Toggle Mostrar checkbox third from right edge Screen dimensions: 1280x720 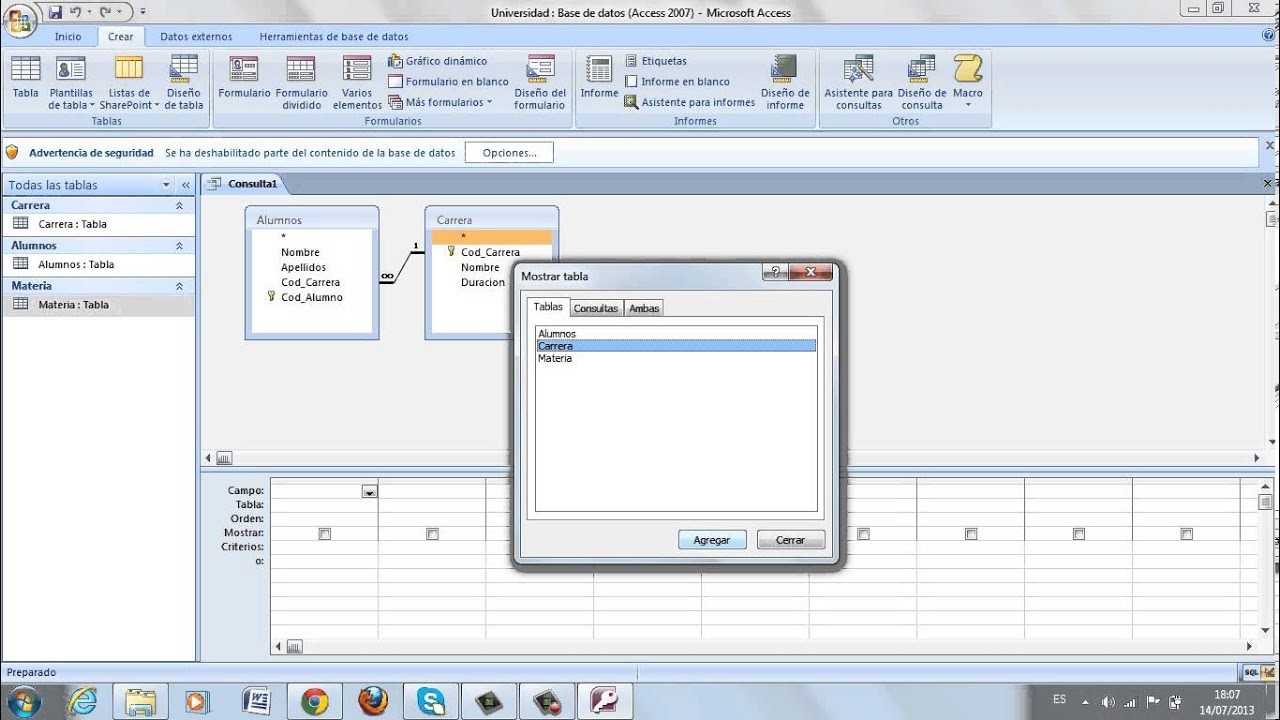[x=971, y=534]
